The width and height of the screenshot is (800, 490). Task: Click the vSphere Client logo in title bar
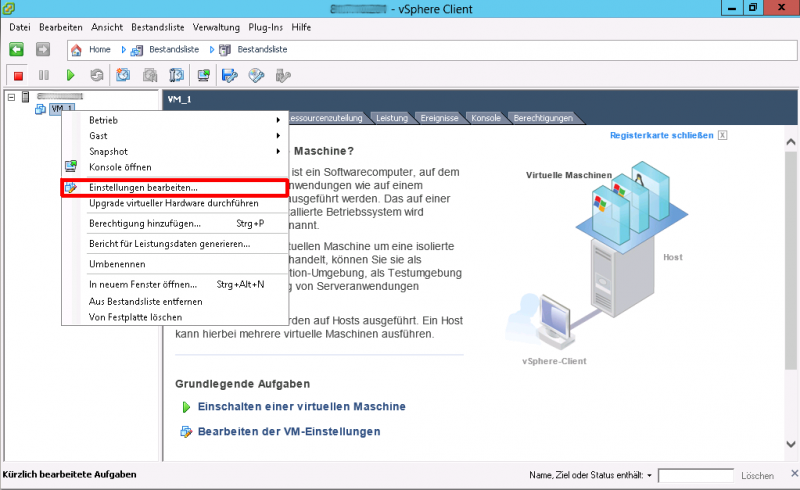(9, 8)
